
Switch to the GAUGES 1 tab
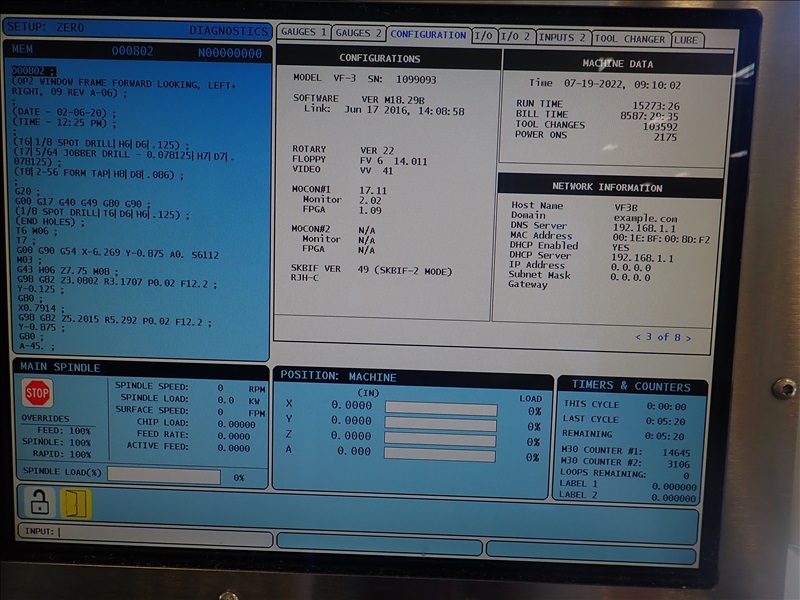[x=301, y=34]
